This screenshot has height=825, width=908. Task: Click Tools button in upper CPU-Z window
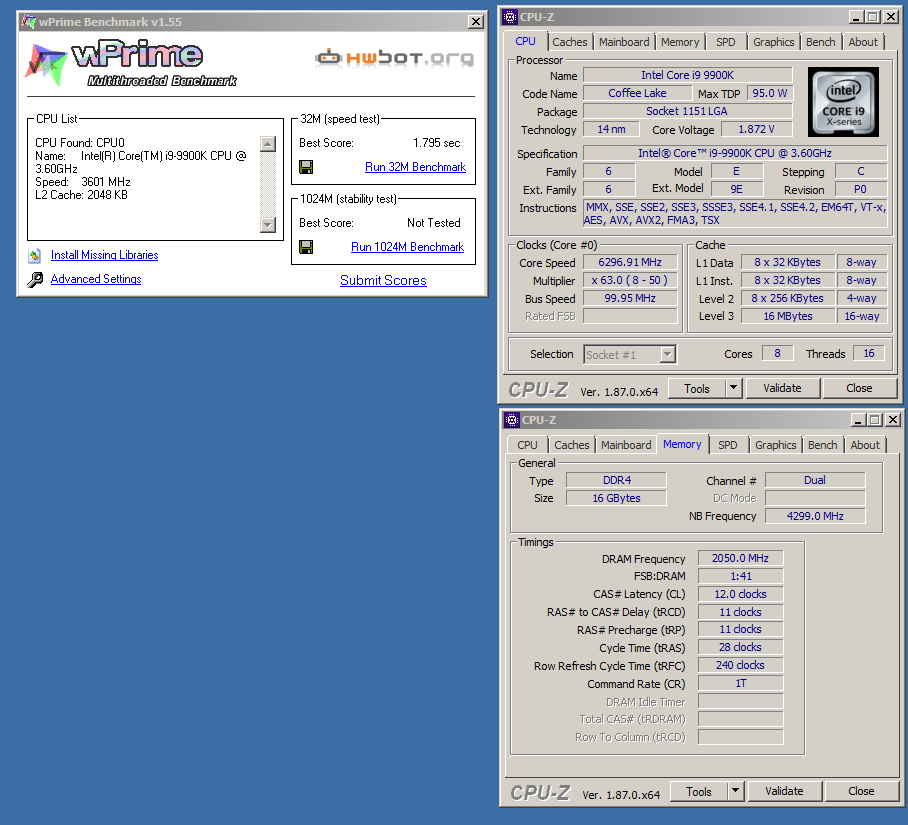coord(697,388)
